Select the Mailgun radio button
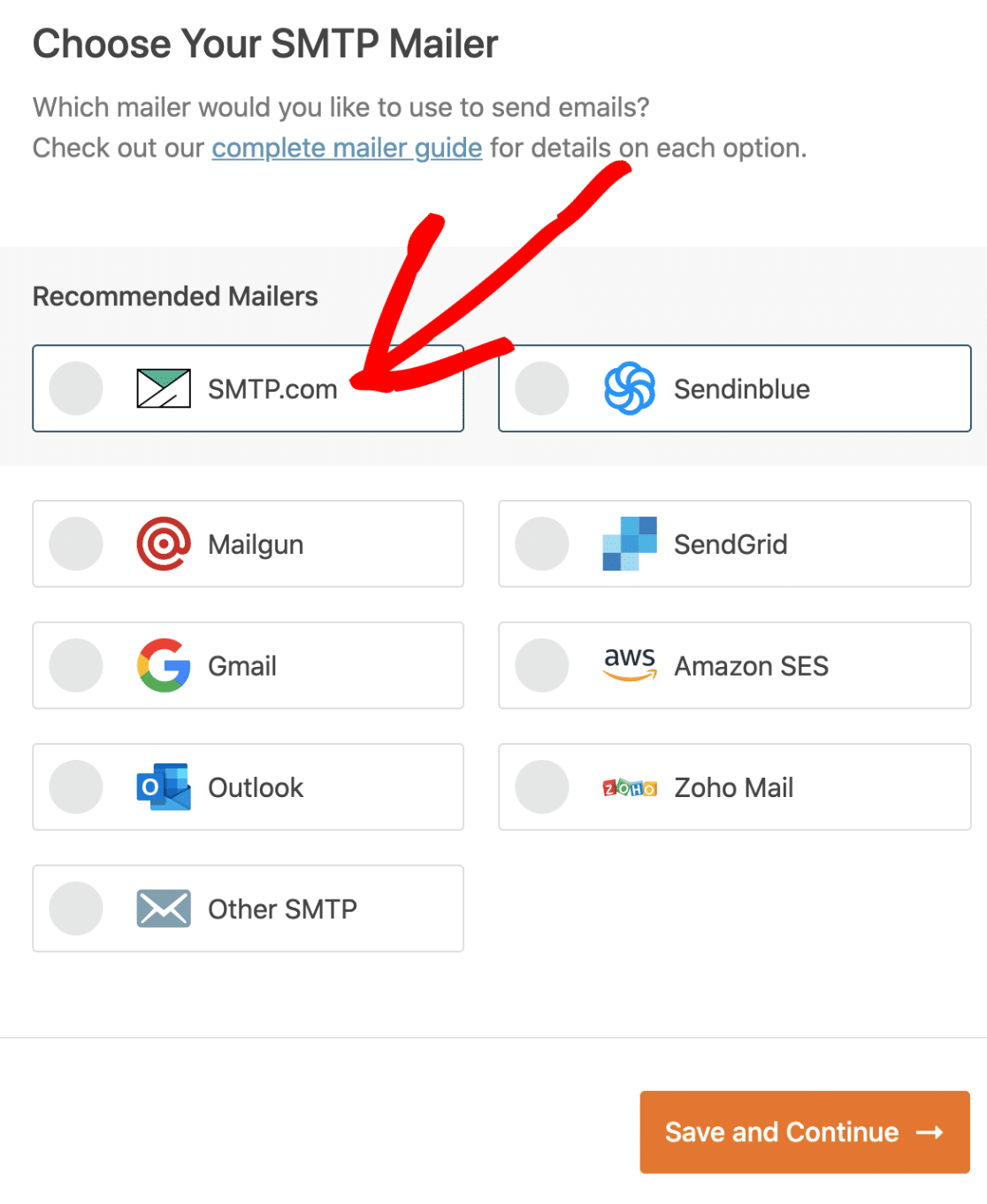This screenshot has height=1204, width=987. coord(76,544)
